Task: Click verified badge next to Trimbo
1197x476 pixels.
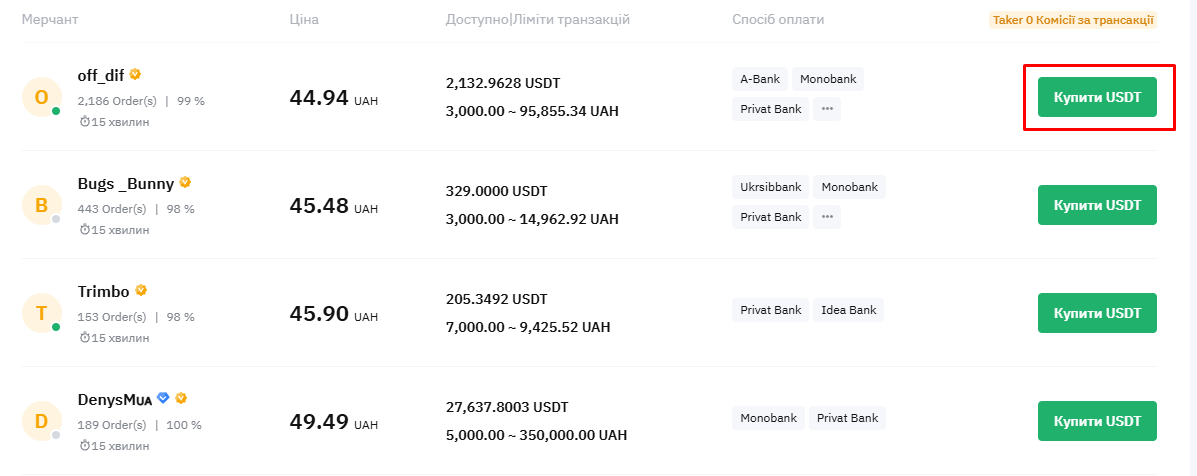Action: click(141, 291)
